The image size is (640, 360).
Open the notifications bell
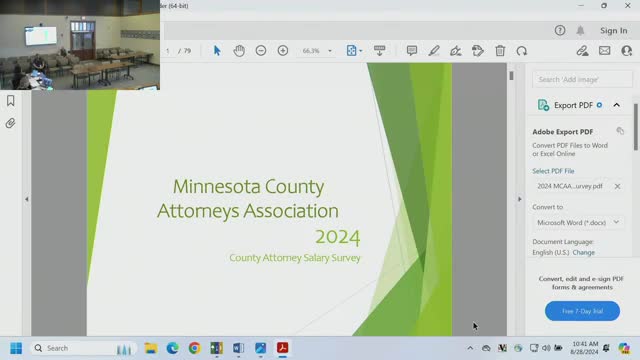pyautogui.click(x=580, y=30)
